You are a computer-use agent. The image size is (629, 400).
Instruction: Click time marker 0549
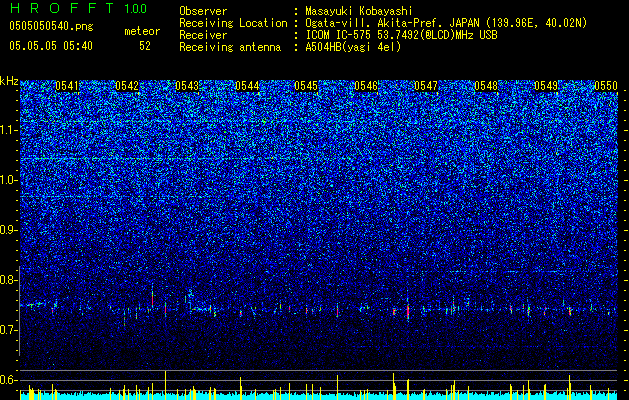coord(546,86)
